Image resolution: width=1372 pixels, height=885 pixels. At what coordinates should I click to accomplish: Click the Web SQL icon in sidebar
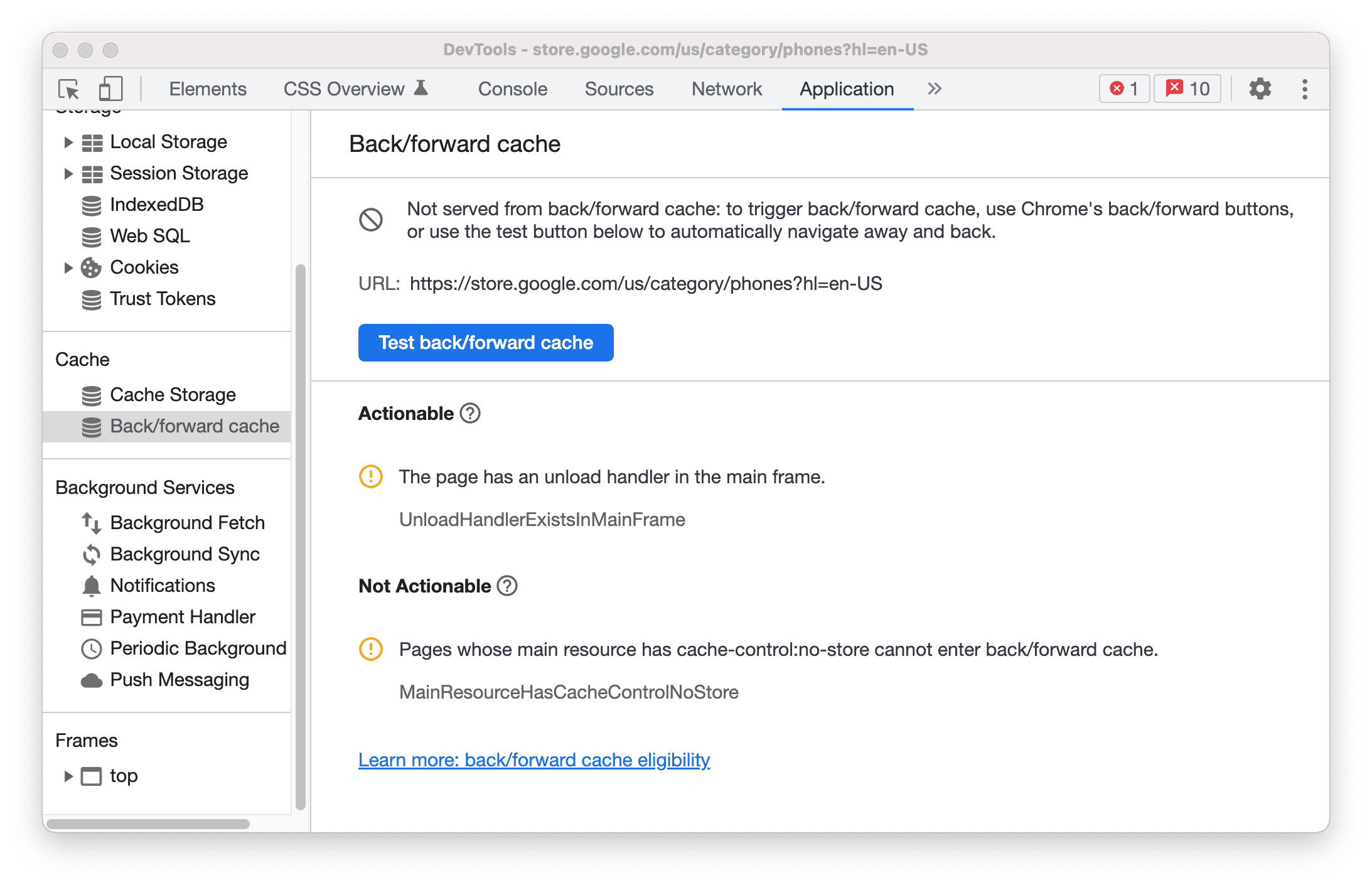point(92,235)
